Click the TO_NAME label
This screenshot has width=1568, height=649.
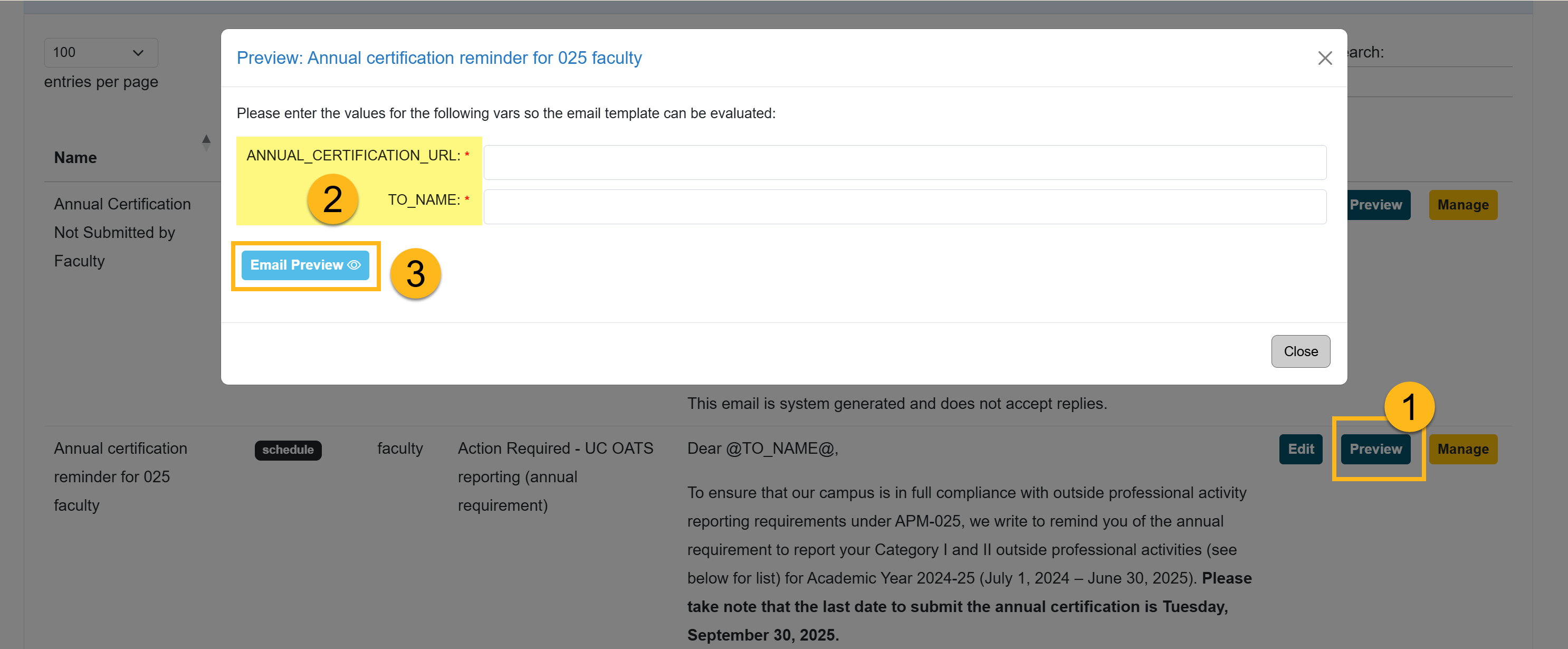[424, 201]
